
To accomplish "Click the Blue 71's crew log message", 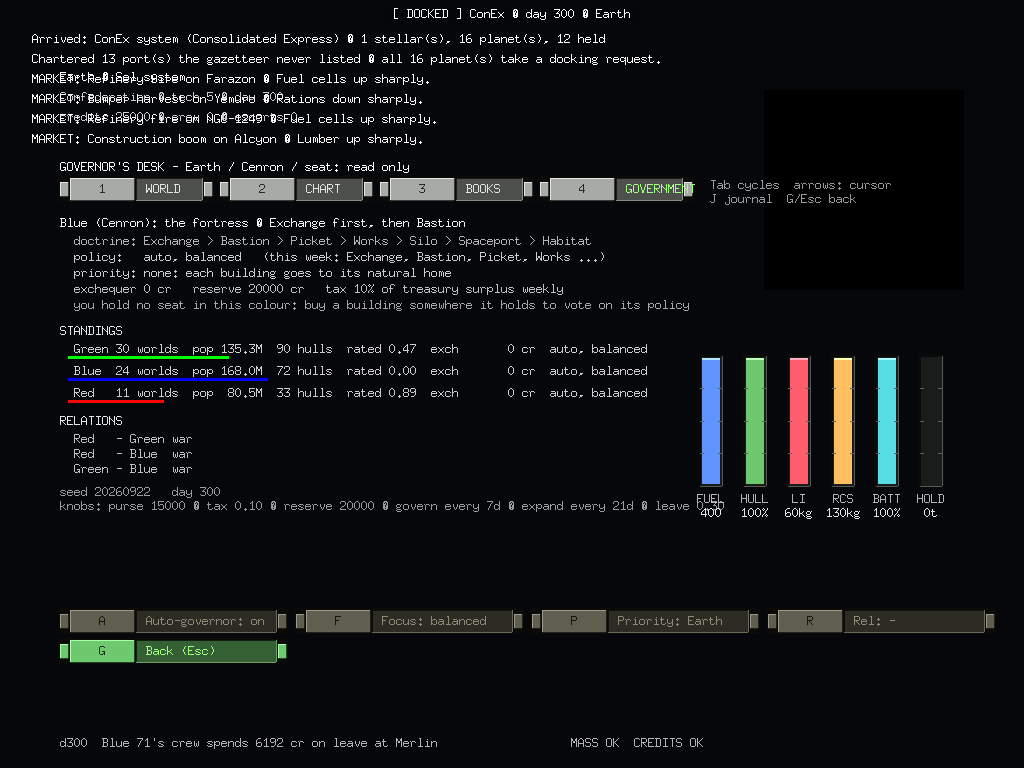I will 248,743.
